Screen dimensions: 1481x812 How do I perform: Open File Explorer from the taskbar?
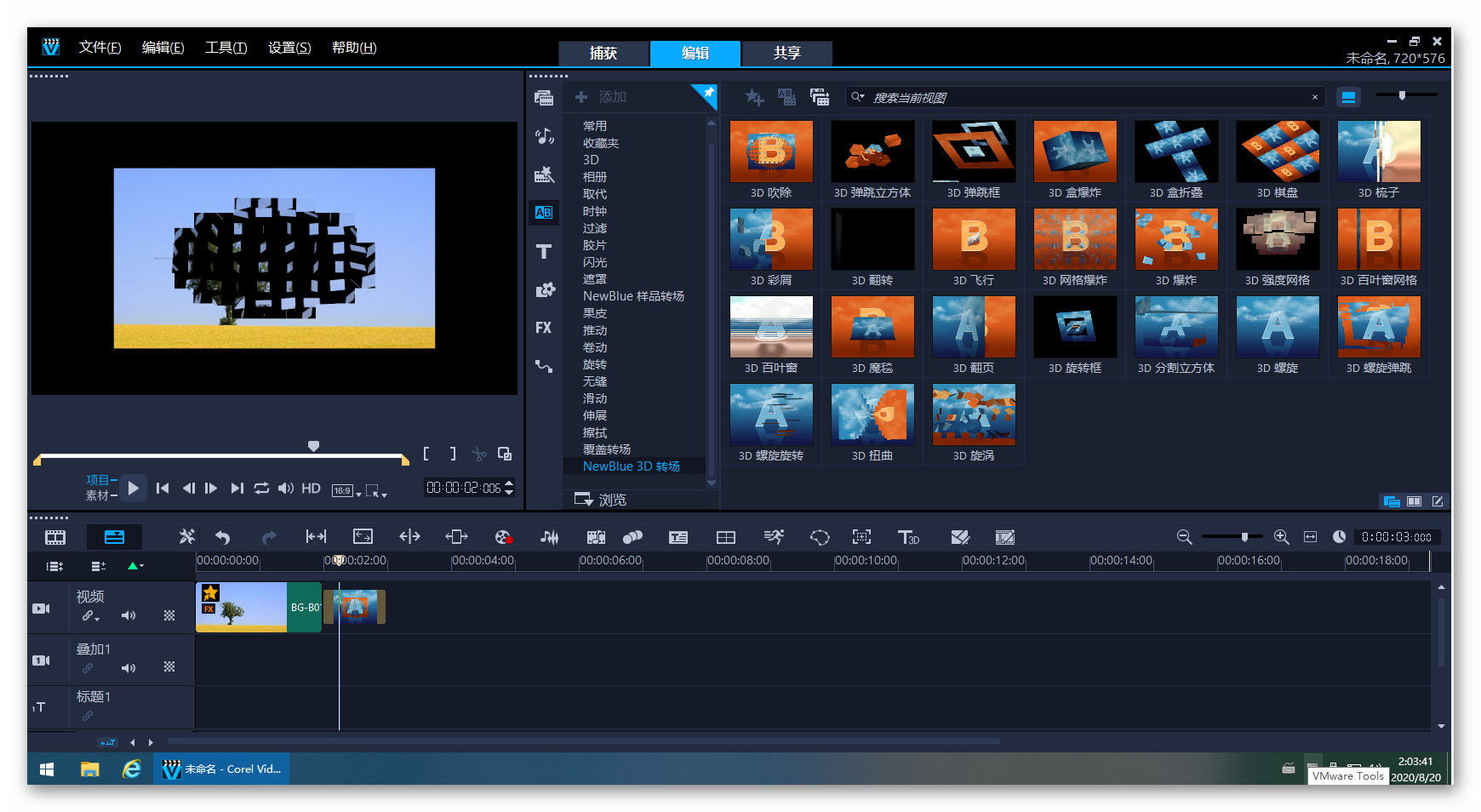pos(89,769)
